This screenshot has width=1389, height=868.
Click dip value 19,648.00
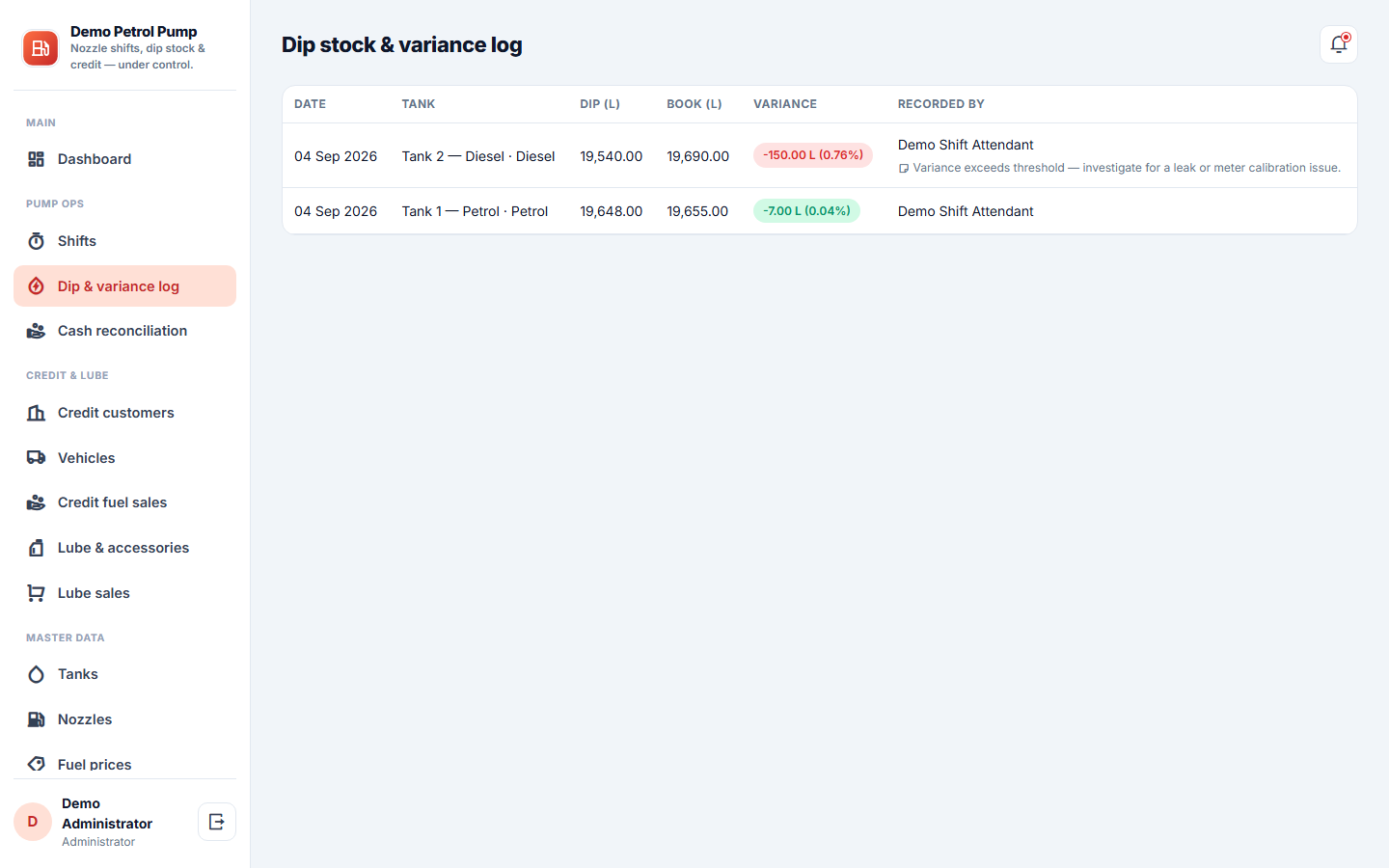611,211
